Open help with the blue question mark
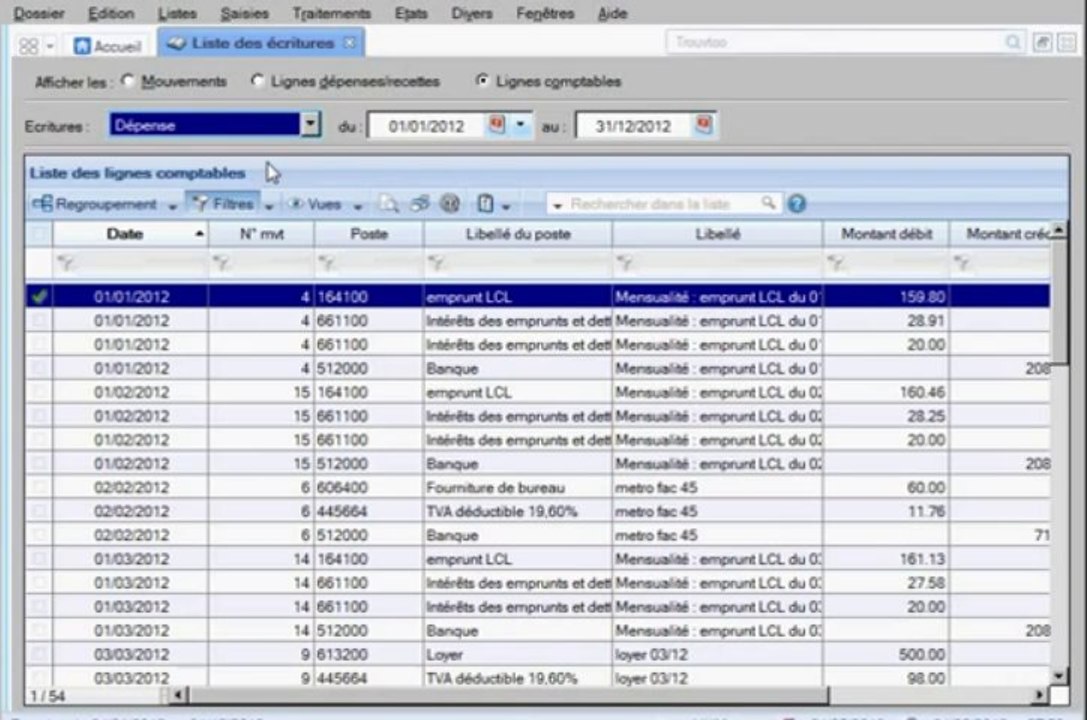The image size is (1087, 720). [x=797, y=204]
